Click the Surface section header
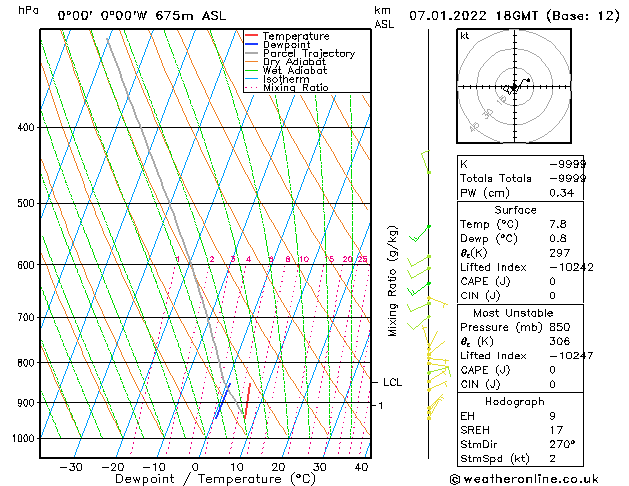Screen dimensions: 629x486 515,210
